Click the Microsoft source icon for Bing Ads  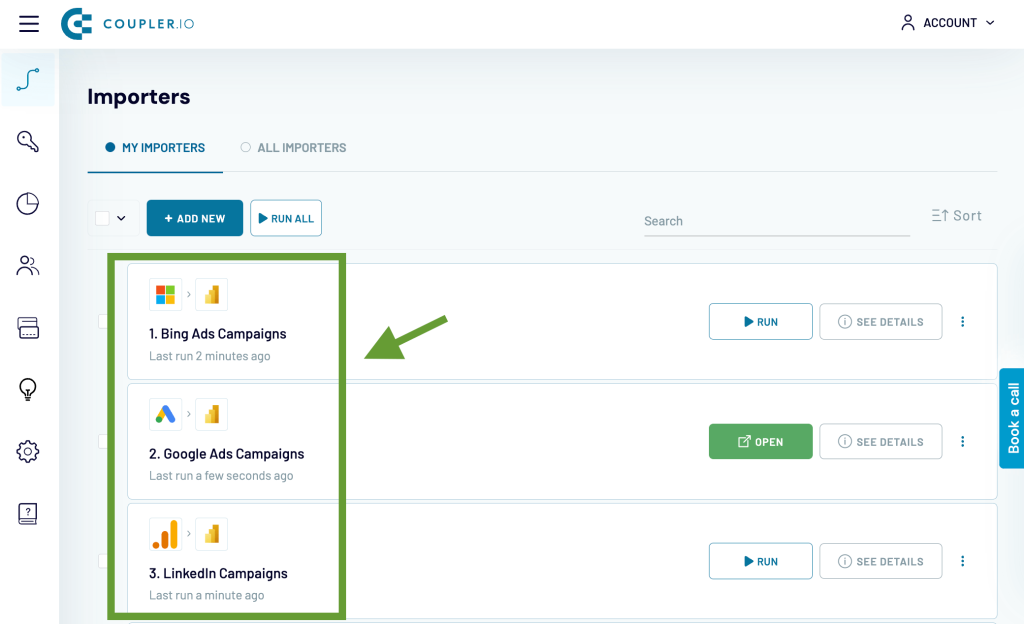point(165,294)
